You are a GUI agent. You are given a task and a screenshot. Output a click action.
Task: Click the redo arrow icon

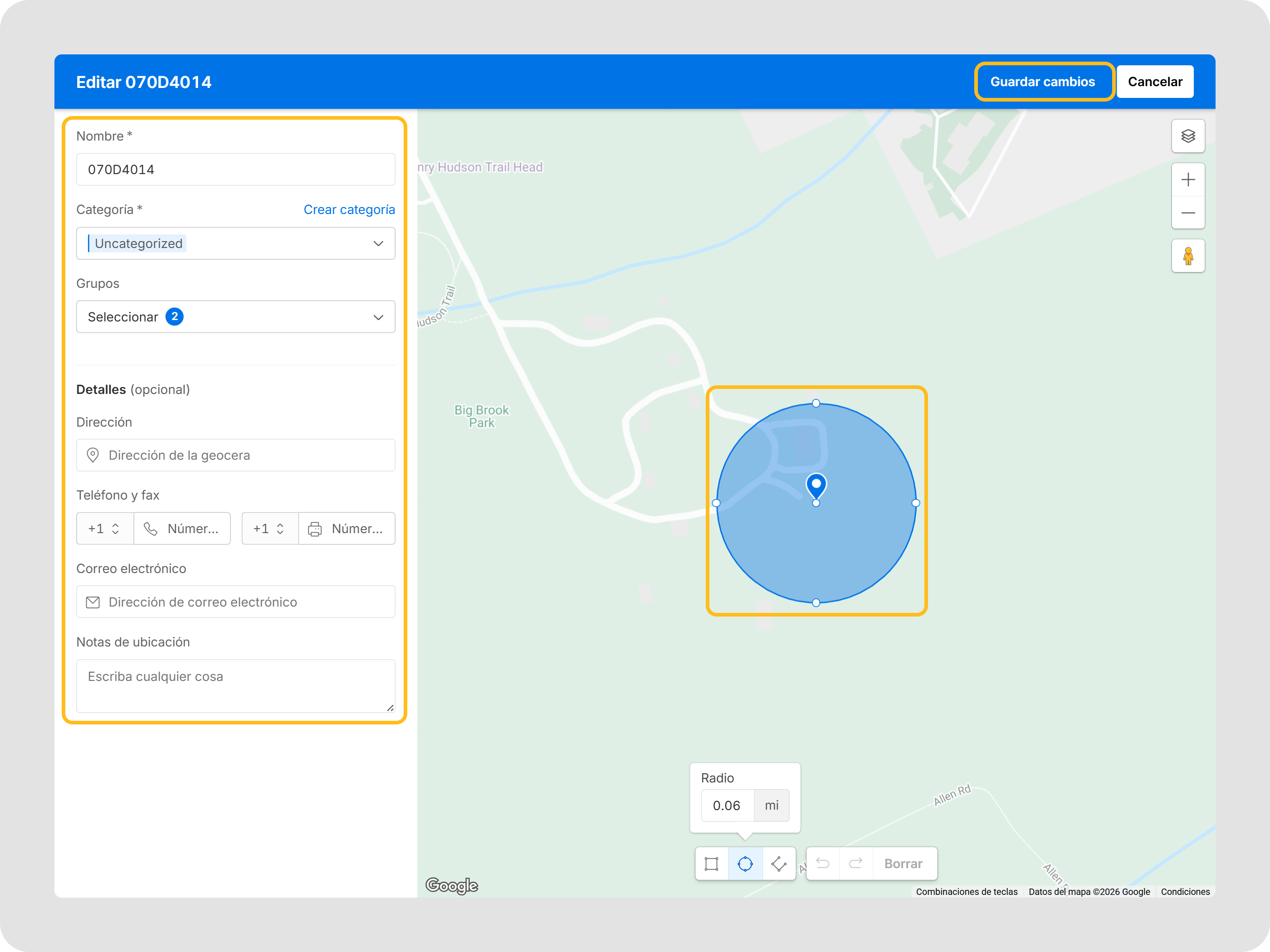[855, 864]
